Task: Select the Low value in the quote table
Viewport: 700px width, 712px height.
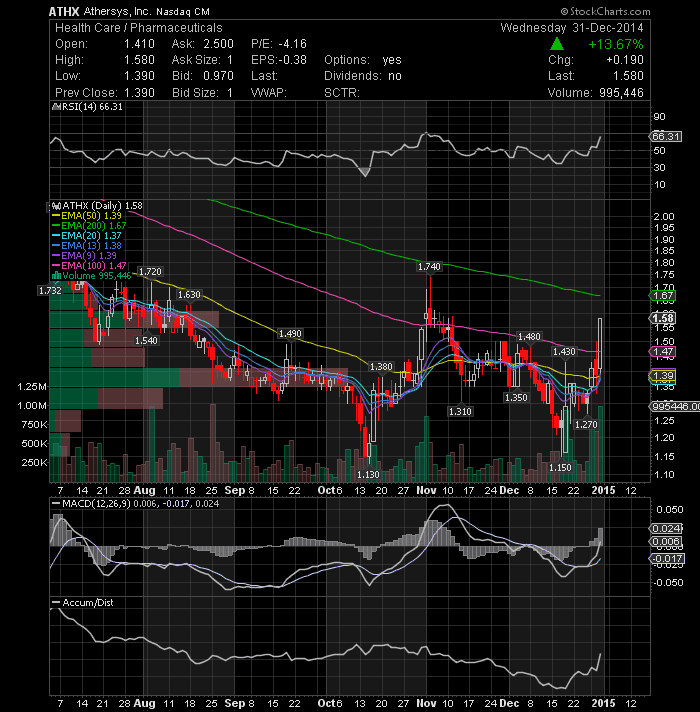Action: click(139, 76)
